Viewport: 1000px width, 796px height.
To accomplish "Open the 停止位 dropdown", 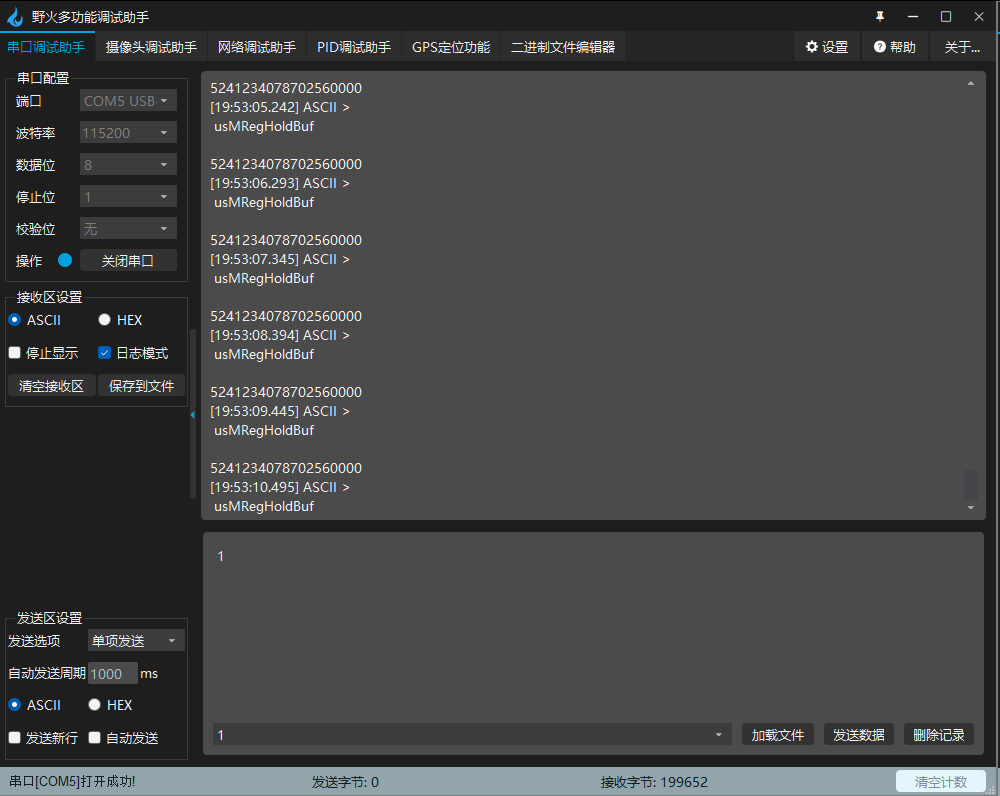I will pyautogui.click(x=128, y=196).
